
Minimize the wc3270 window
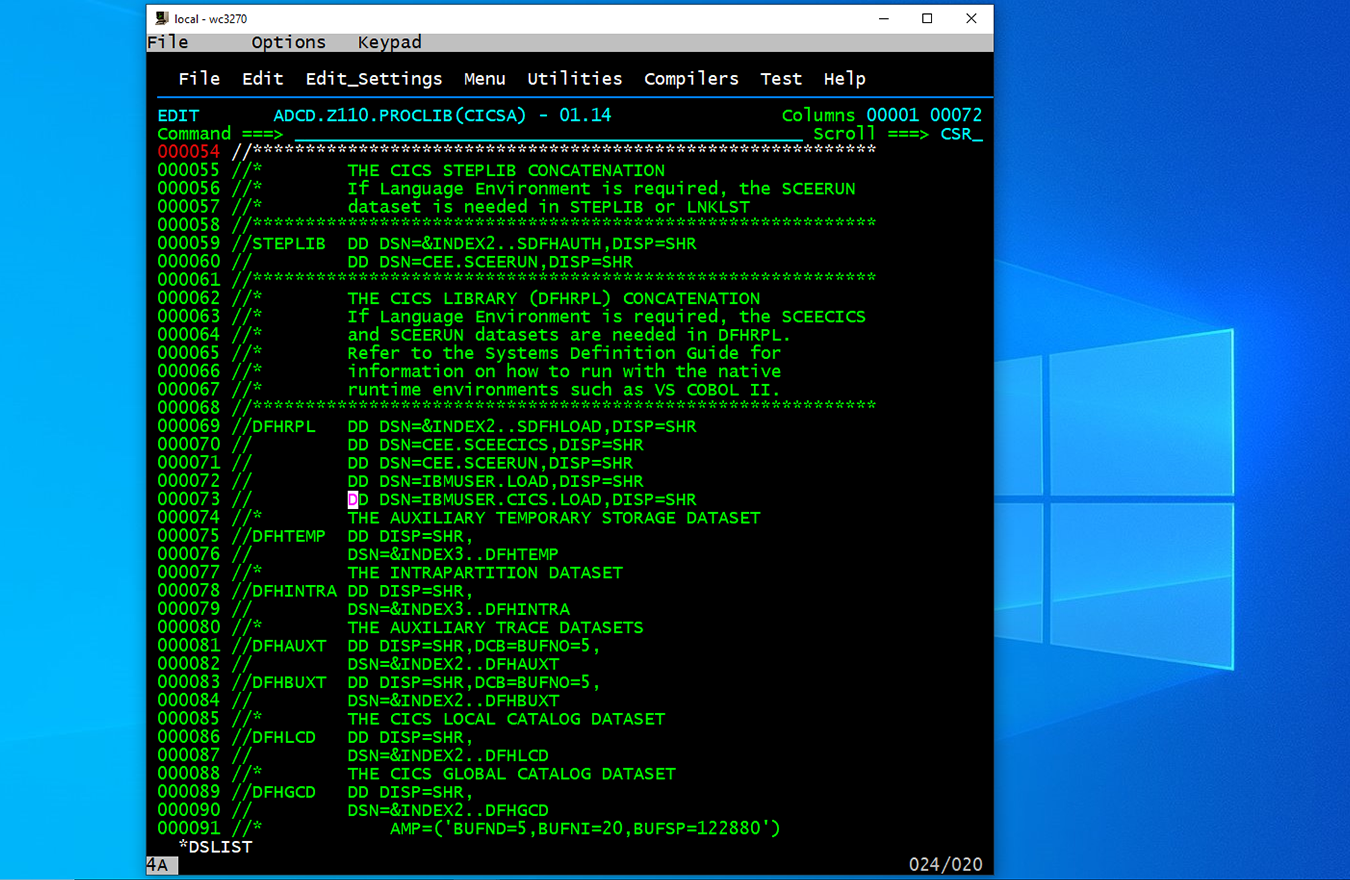click(884, 19)
